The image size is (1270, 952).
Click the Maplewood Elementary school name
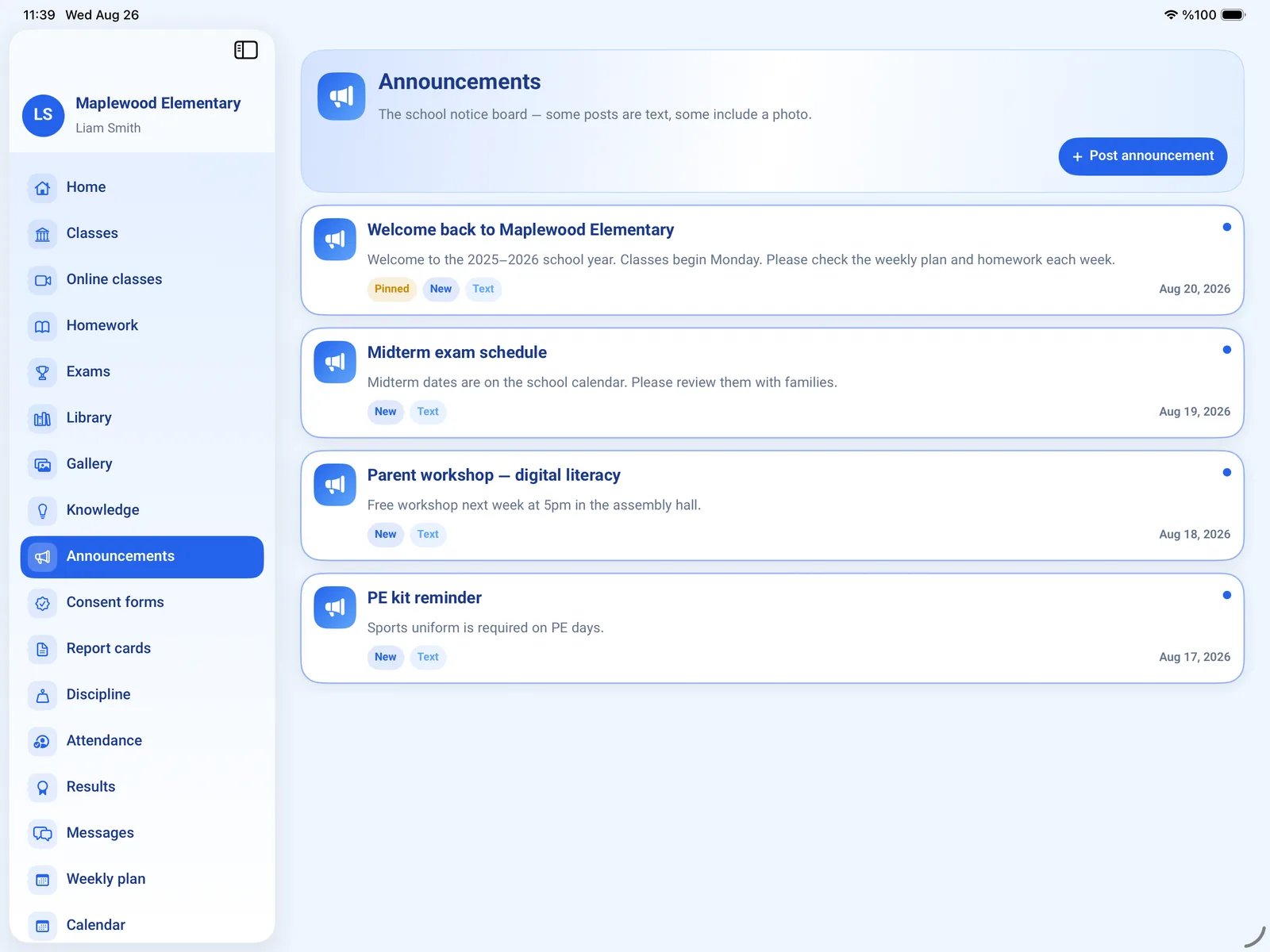[x=158, y=103]
